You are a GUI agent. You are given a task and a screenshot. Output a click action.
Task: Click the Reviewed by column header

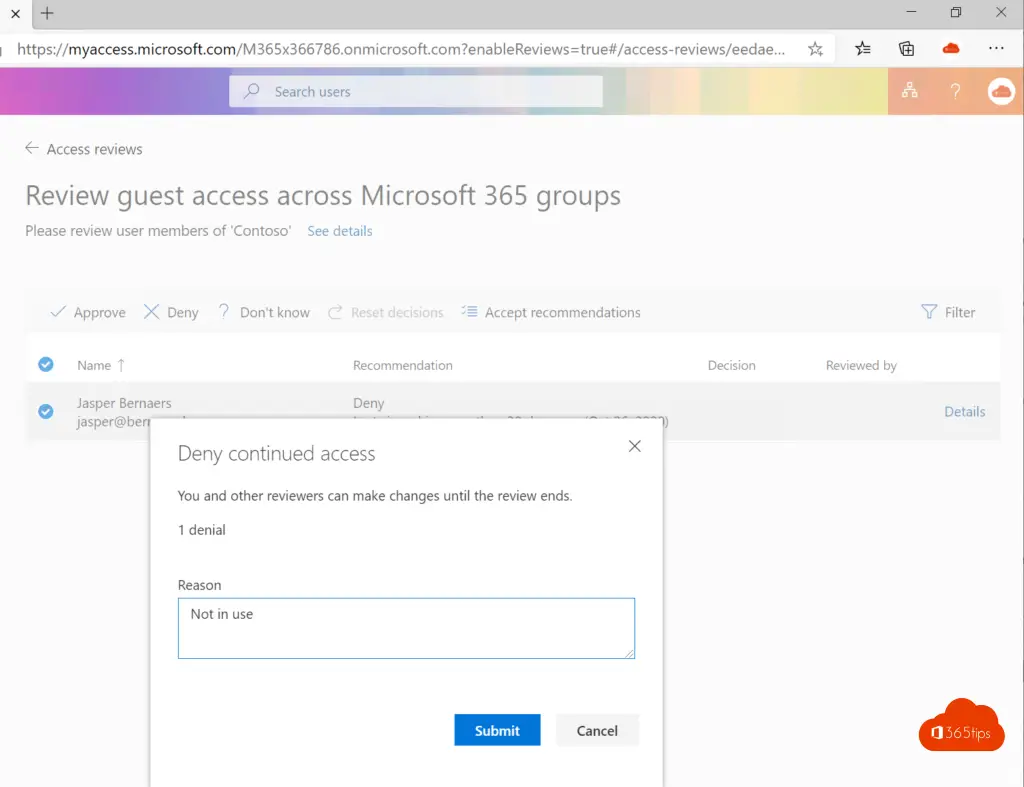(861, 365)
